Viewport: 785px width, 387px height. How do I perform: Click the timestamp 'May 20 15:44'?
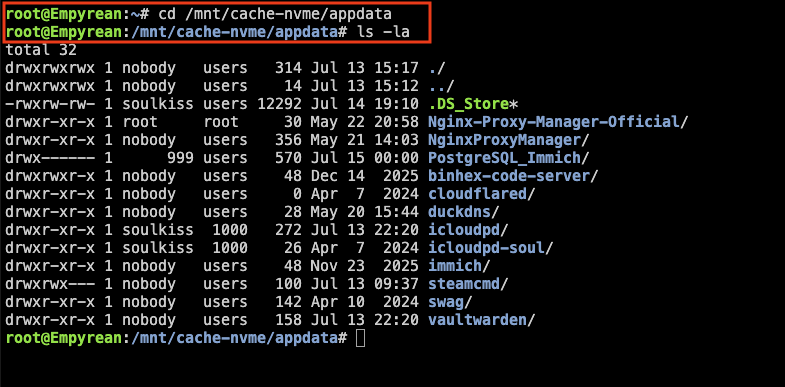click(x=364, y=212)
